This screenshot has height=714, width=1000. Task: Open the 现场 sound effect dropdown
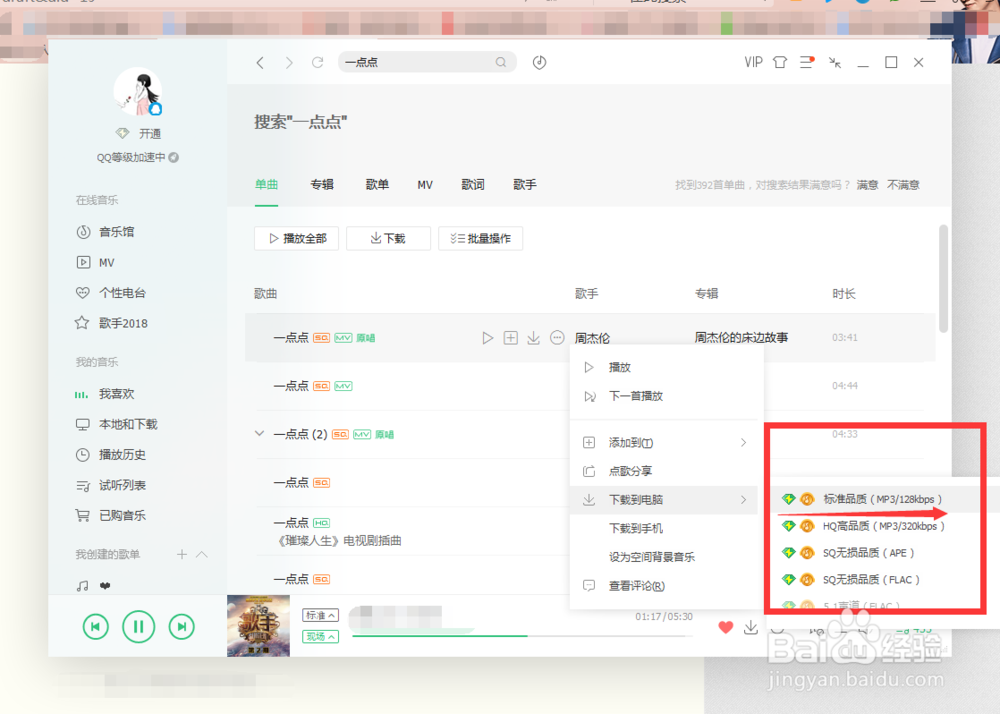320,636
